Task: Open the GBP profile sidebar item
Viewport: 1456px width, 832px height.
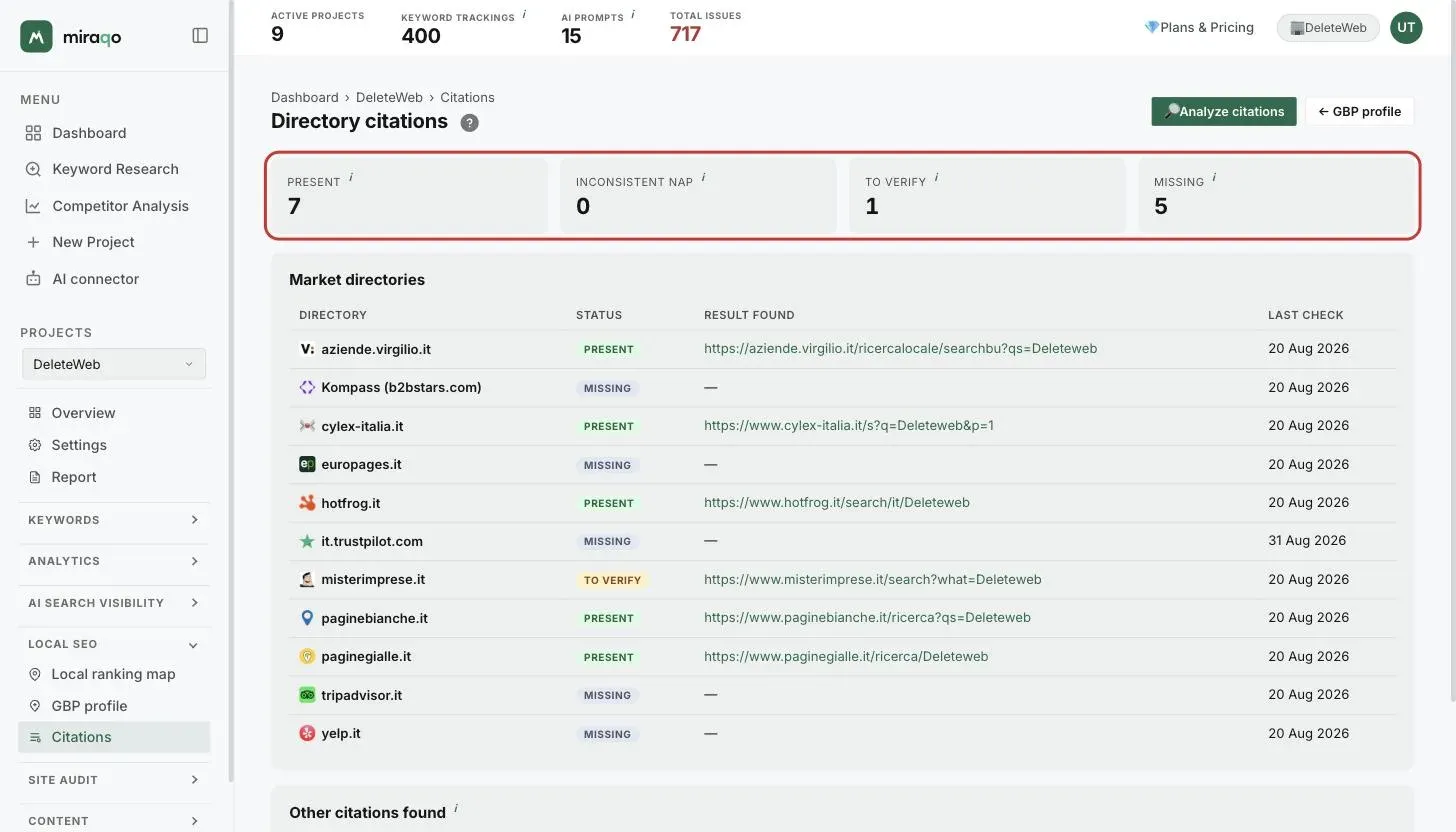Action: pos(78,706)
